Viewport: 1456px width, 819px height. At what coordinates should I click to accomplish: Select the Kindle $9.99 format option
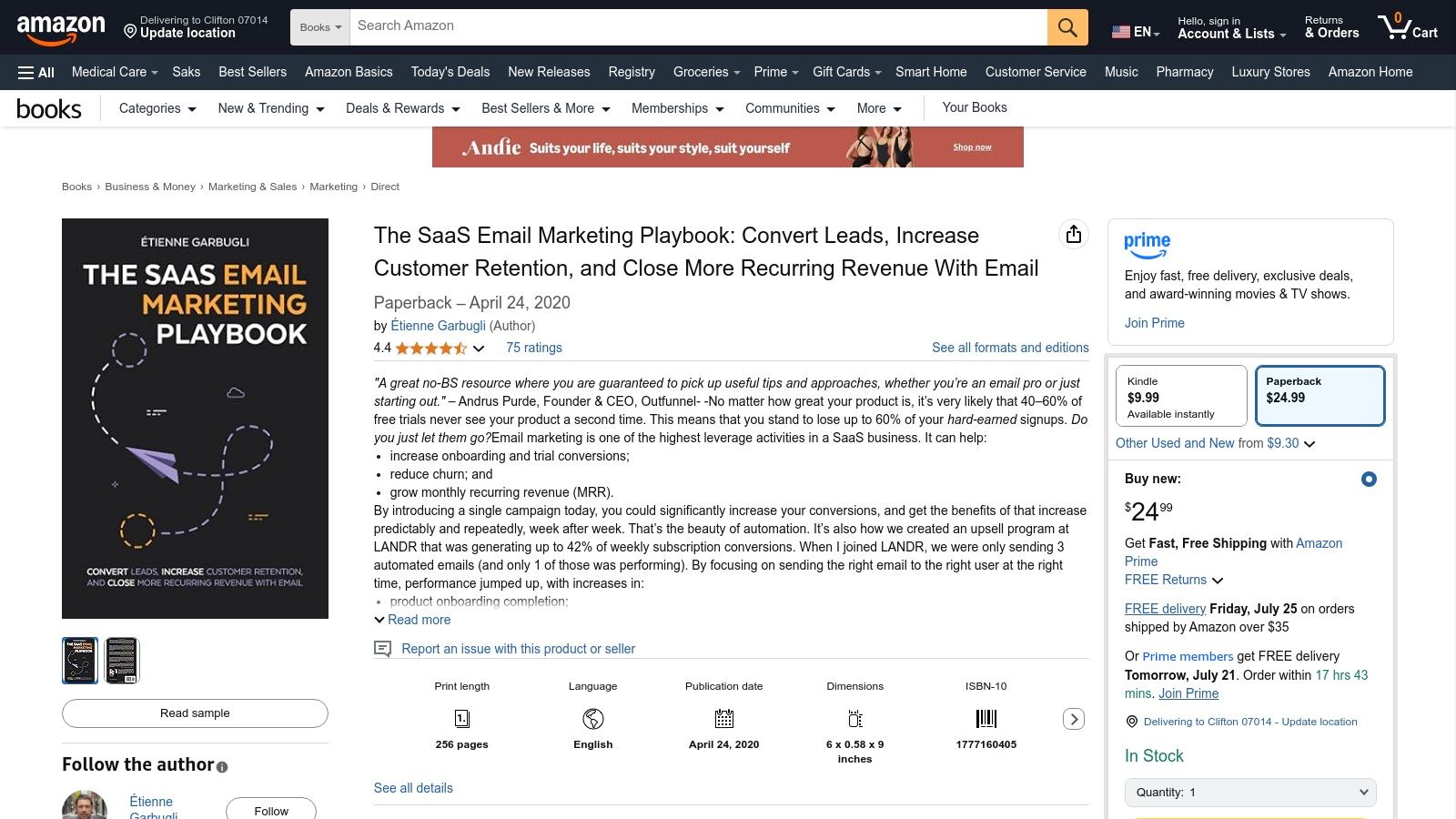(1181, 396)
